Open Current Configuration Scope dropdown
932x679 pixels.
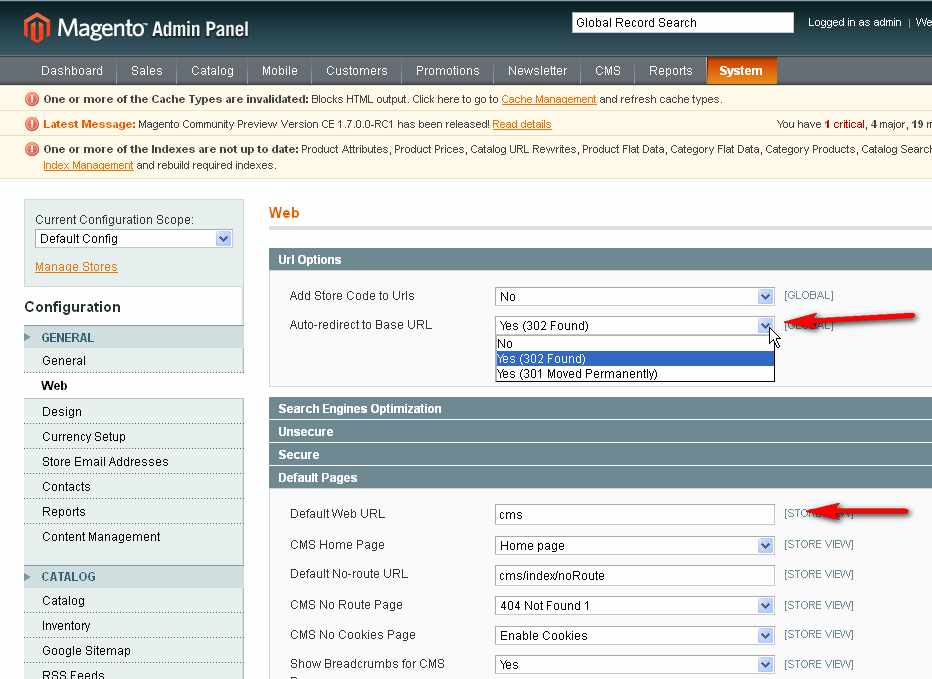[133, 239]
